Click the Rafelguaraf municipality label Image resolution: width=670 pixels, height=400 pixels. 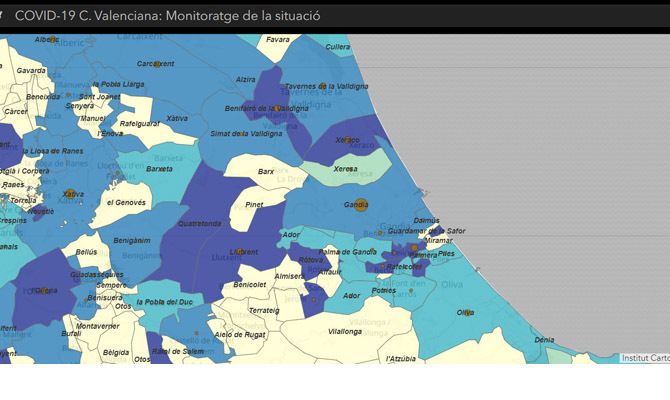140,124
